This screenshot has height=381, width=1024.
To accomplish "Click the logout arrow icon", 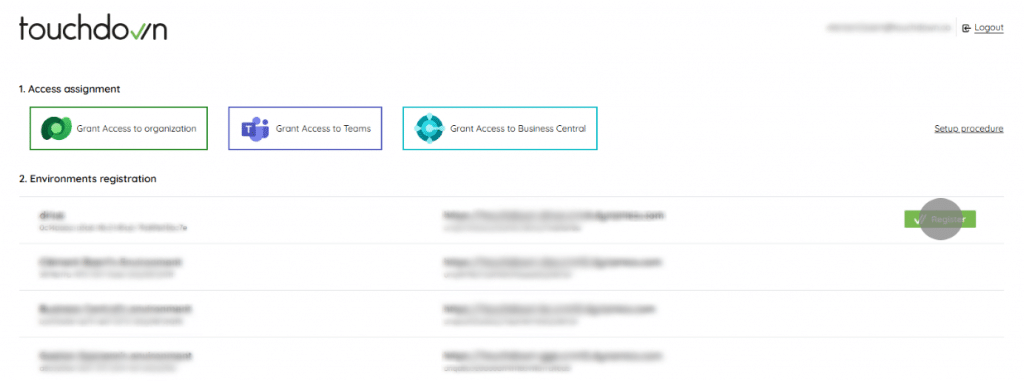I will click(x=966, y=28).
